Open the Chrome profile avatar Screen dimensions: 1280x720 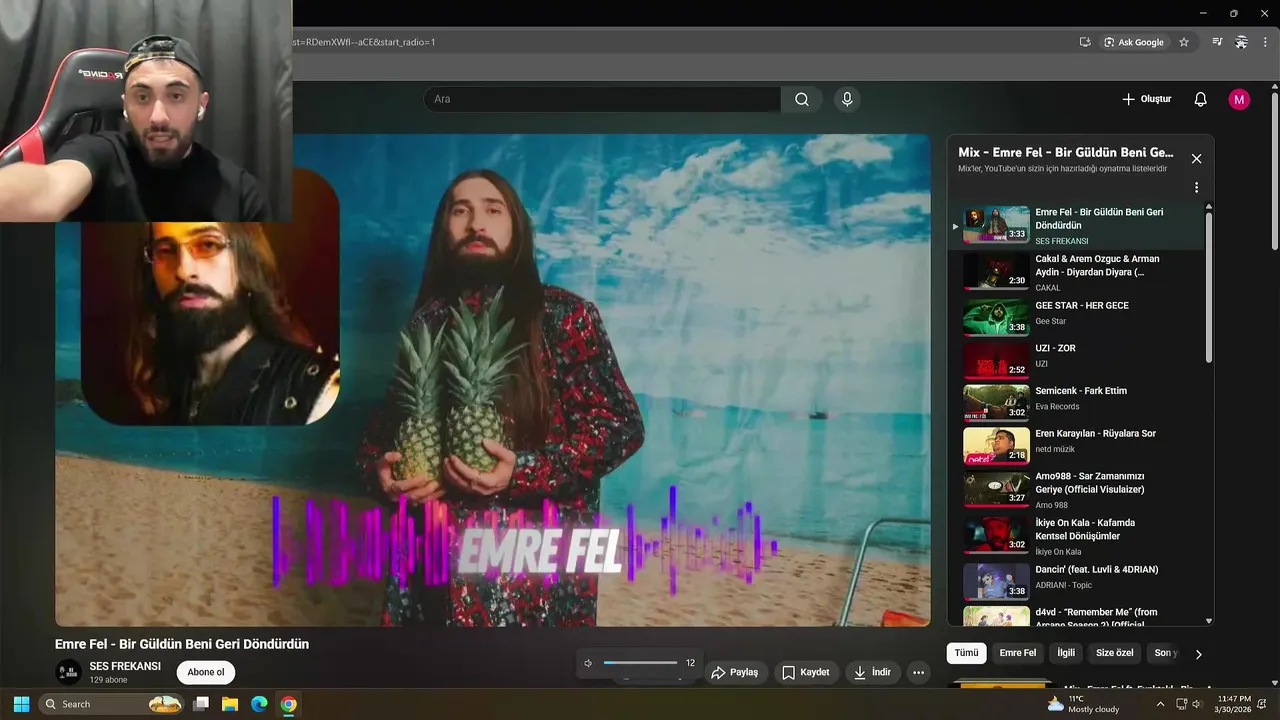click(1241, 42)
